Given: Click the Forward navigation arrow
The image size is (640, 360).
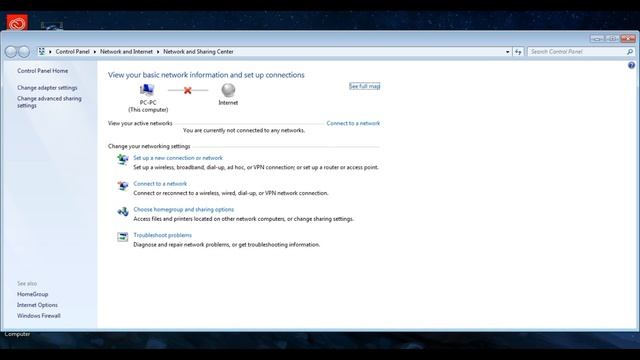Looking at the screenshot, I should click(x=24, y=52).
